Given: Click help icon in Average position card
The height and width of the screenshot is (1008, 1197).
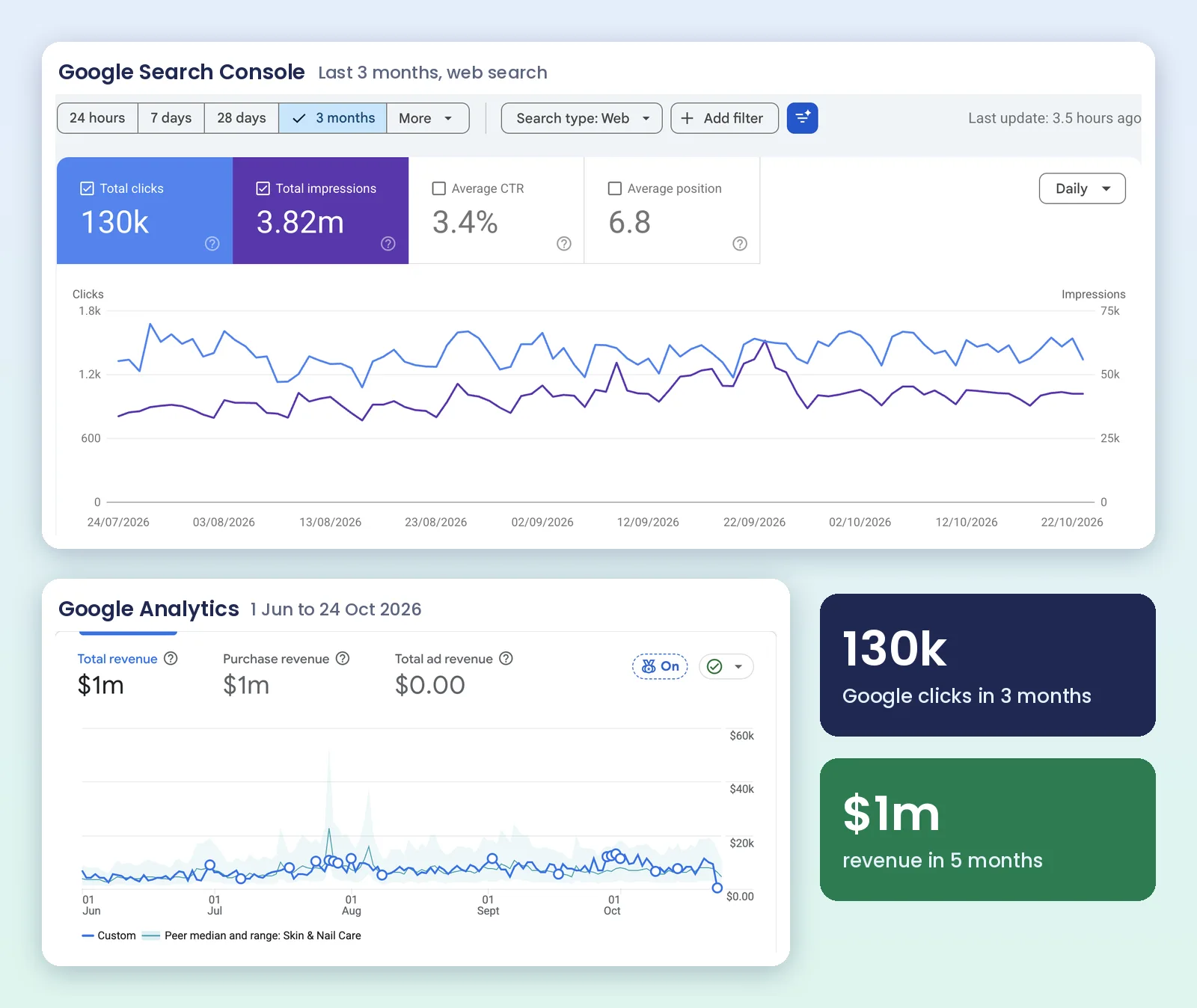Looking at the screenshot, I should (740, 244).
